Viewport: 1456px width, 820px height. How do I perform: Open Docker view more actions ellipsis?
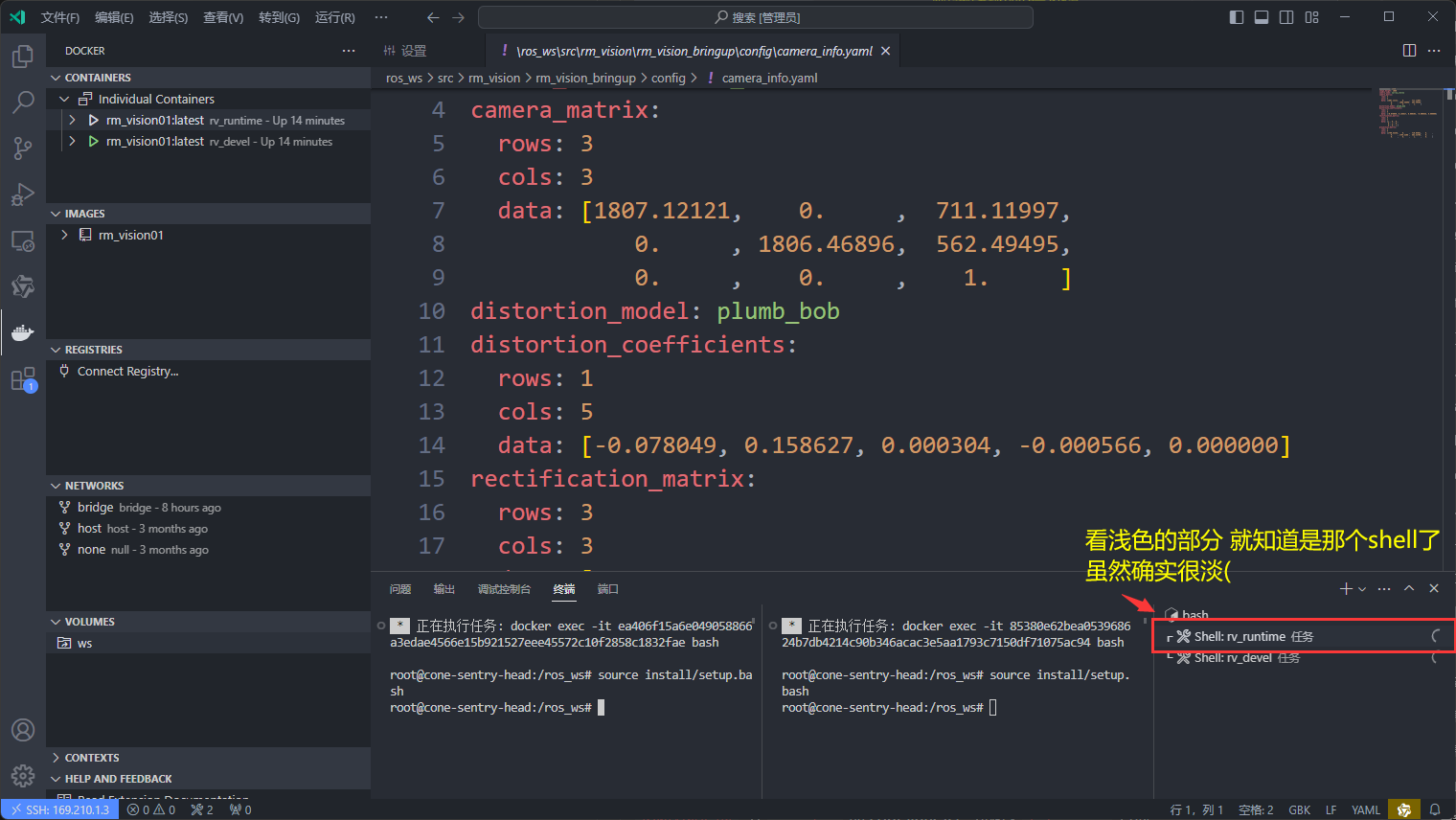point(349,51)
